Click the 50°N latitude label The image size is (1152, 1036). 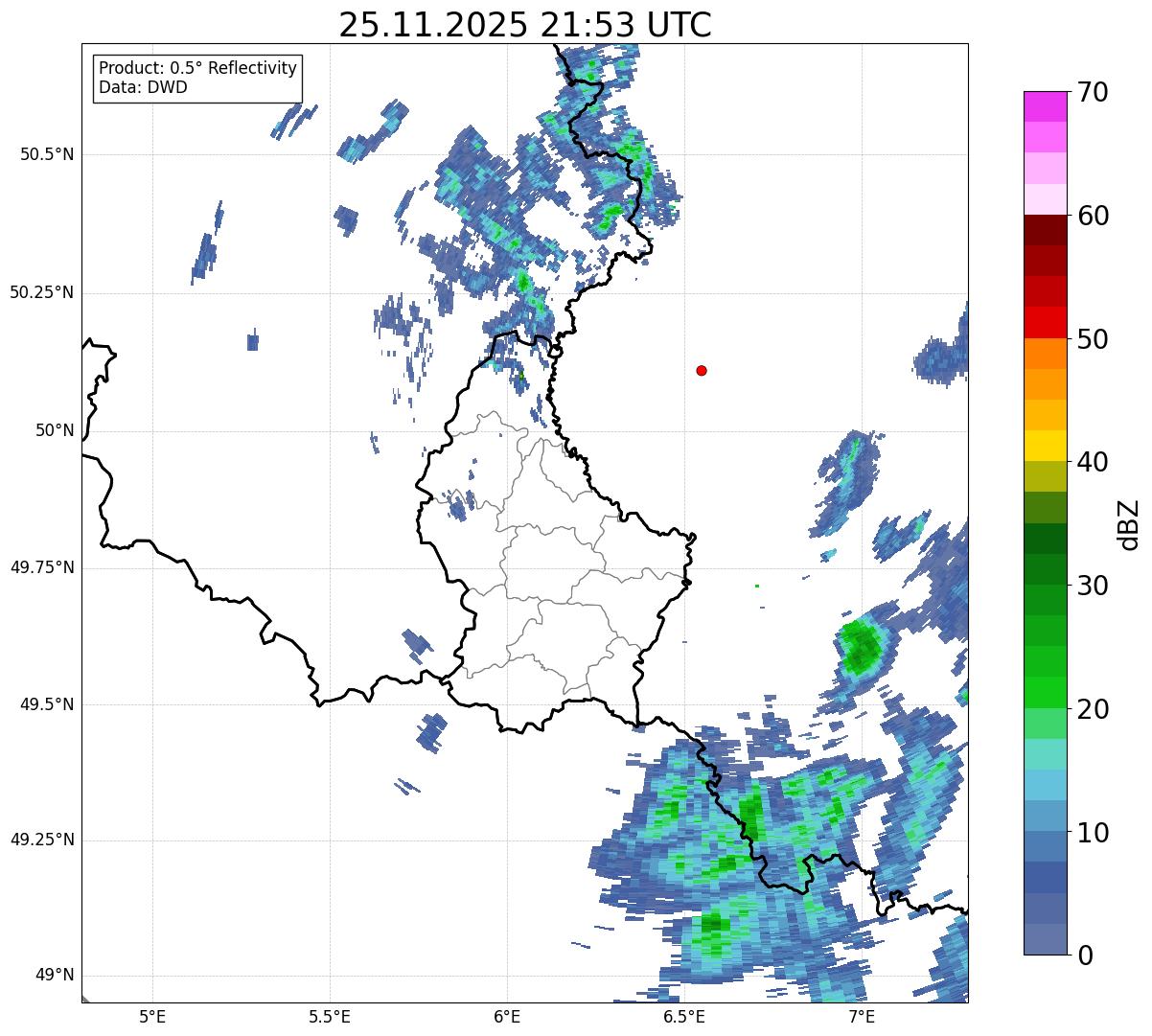coord(55,430)
